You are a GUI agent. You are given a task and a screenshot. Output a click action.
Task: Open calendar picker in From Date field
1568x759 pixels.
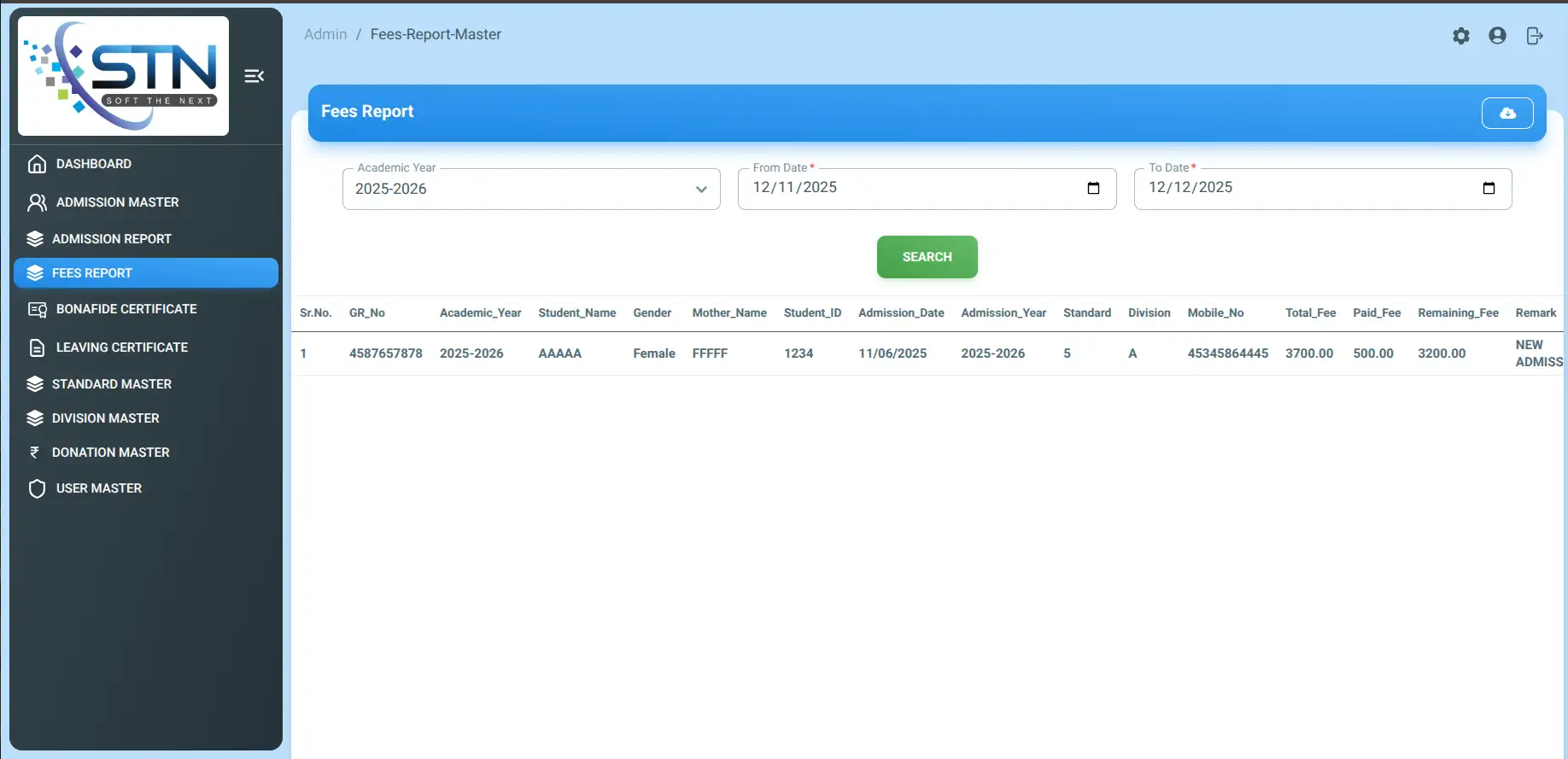(1093, 188)
